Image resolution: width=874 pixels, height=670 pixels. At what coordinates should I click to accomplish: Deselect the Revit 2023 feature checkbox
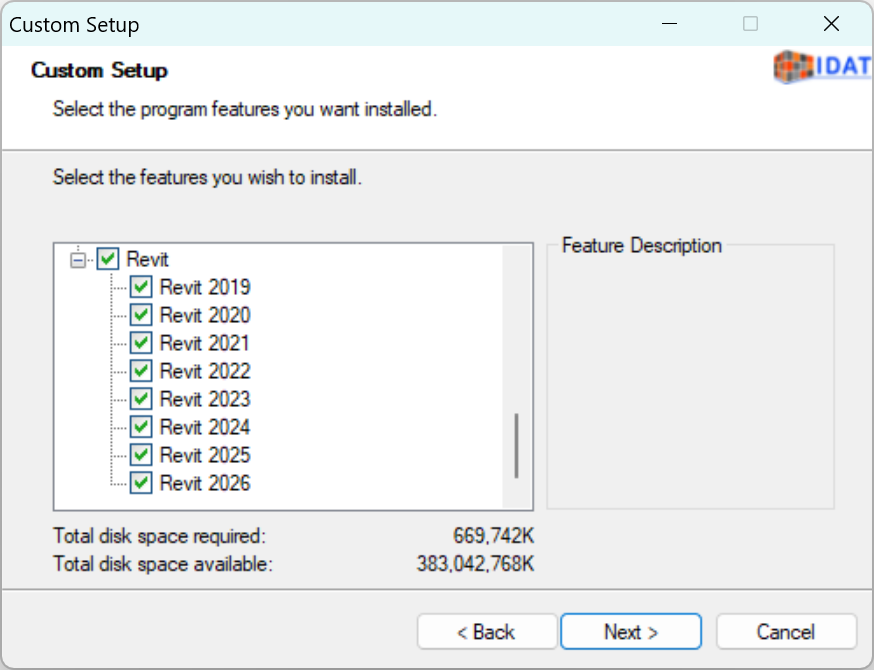[x=141, y=399]
